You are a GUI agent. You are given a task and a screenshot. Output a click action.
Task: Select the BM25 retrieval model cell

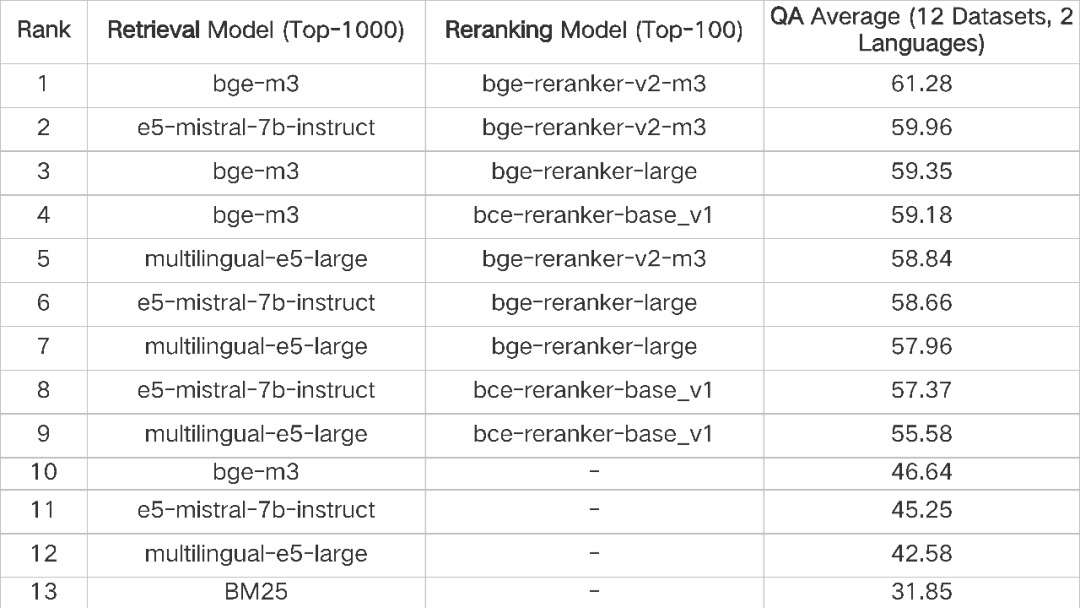click(x=256, y=592)
